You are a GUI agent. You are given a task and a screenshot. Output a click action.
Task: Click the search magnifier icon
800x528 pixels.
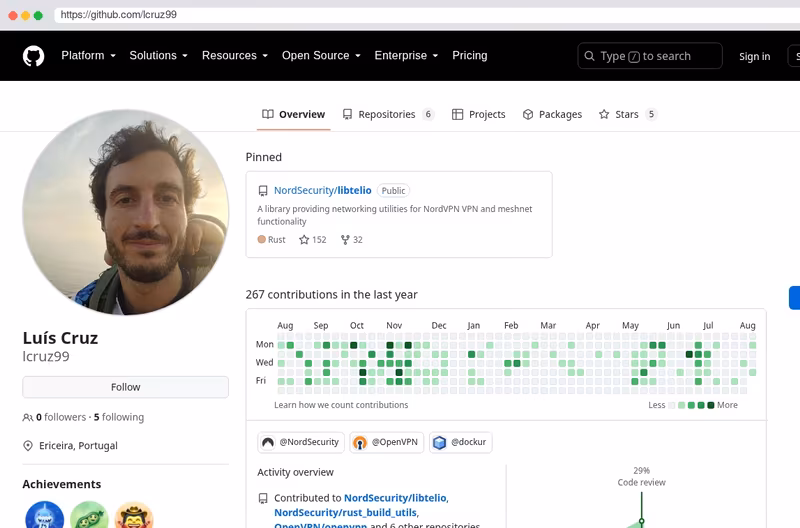(589, 56)
